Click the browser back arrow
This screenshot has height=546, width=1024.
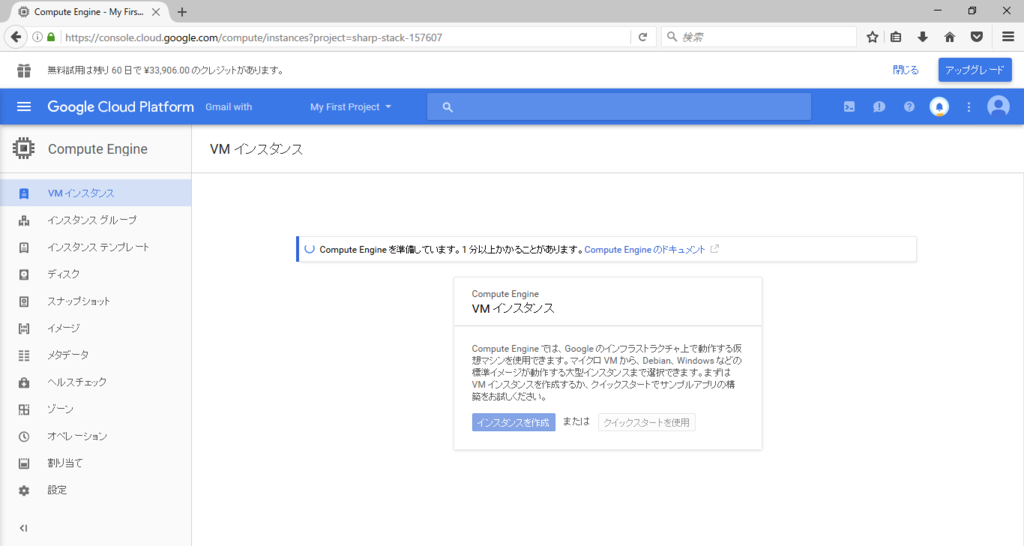coord(16,37)
